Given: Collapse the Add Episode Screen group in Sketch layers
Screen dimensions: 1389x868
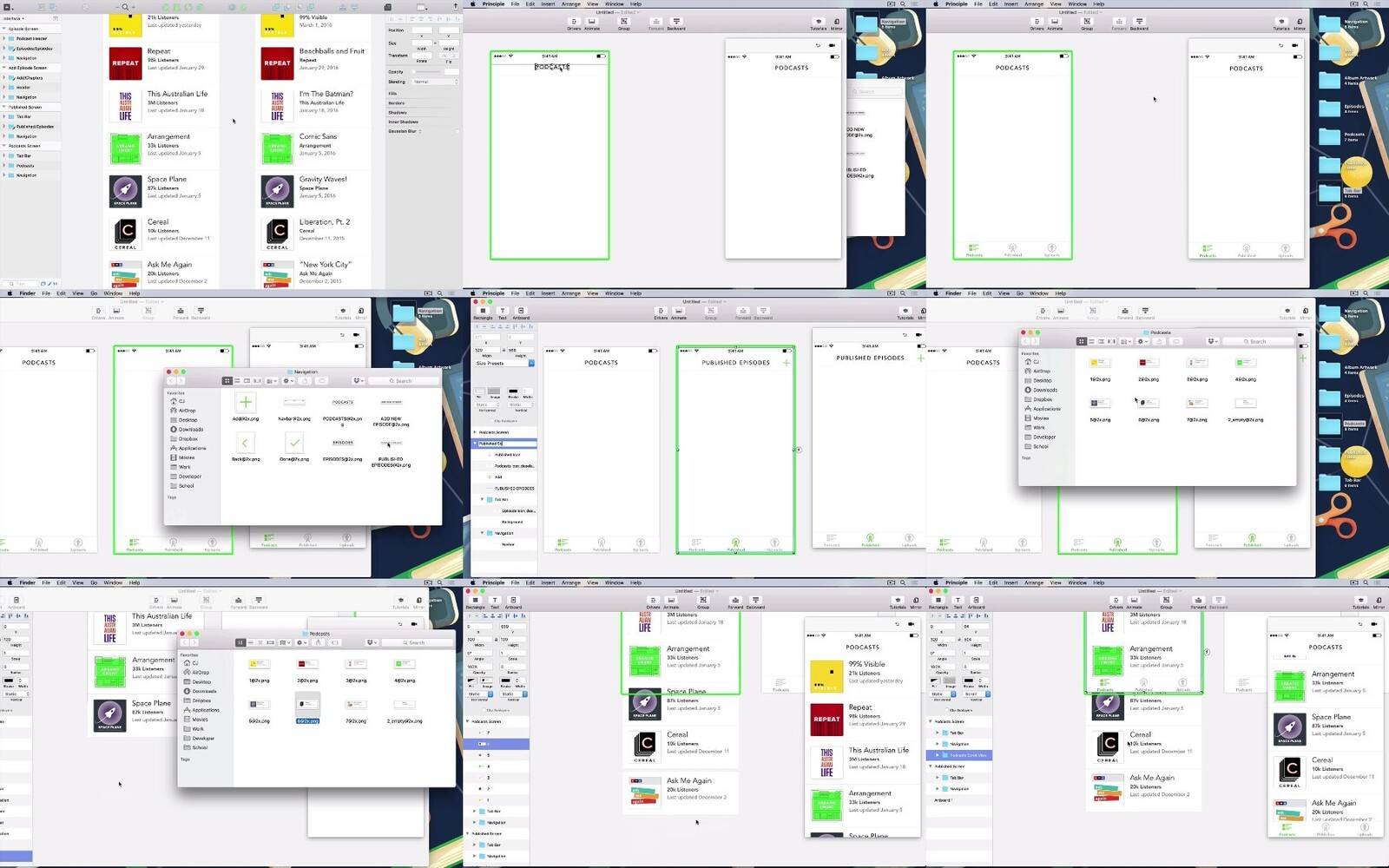Looking at the screenshot, I should tap(4, 68).
